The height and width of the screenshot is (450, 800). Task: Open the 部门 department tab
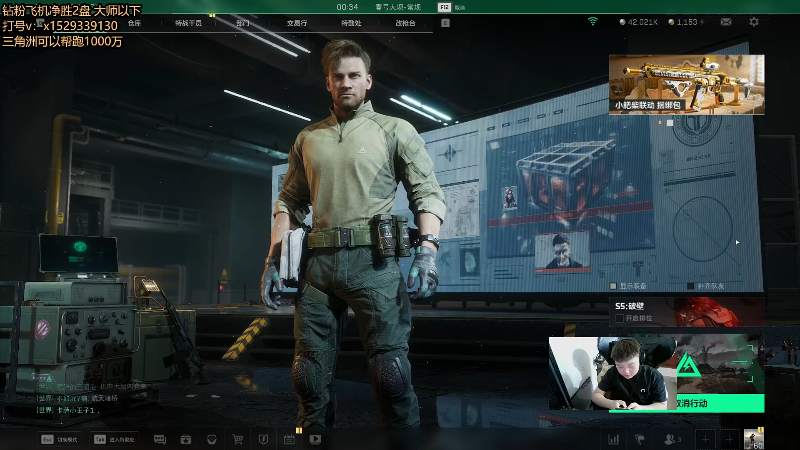coord(243,23)
